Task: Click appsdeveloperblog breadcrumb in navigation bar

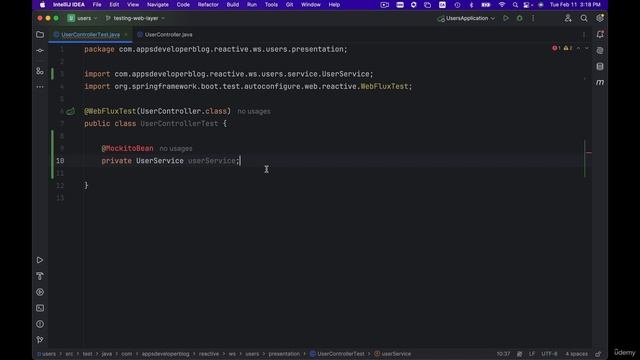Action: [165, 354]
